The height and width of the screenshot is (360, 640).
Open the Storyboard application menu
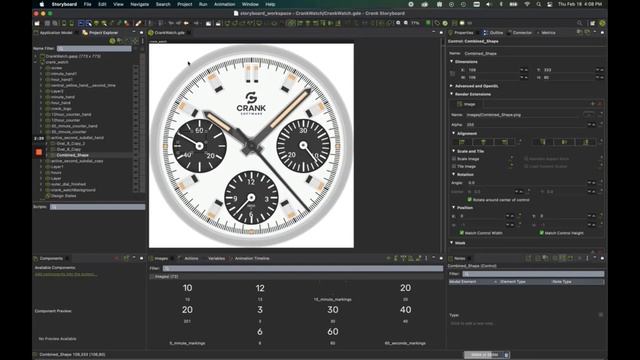[x=64, y=4]
